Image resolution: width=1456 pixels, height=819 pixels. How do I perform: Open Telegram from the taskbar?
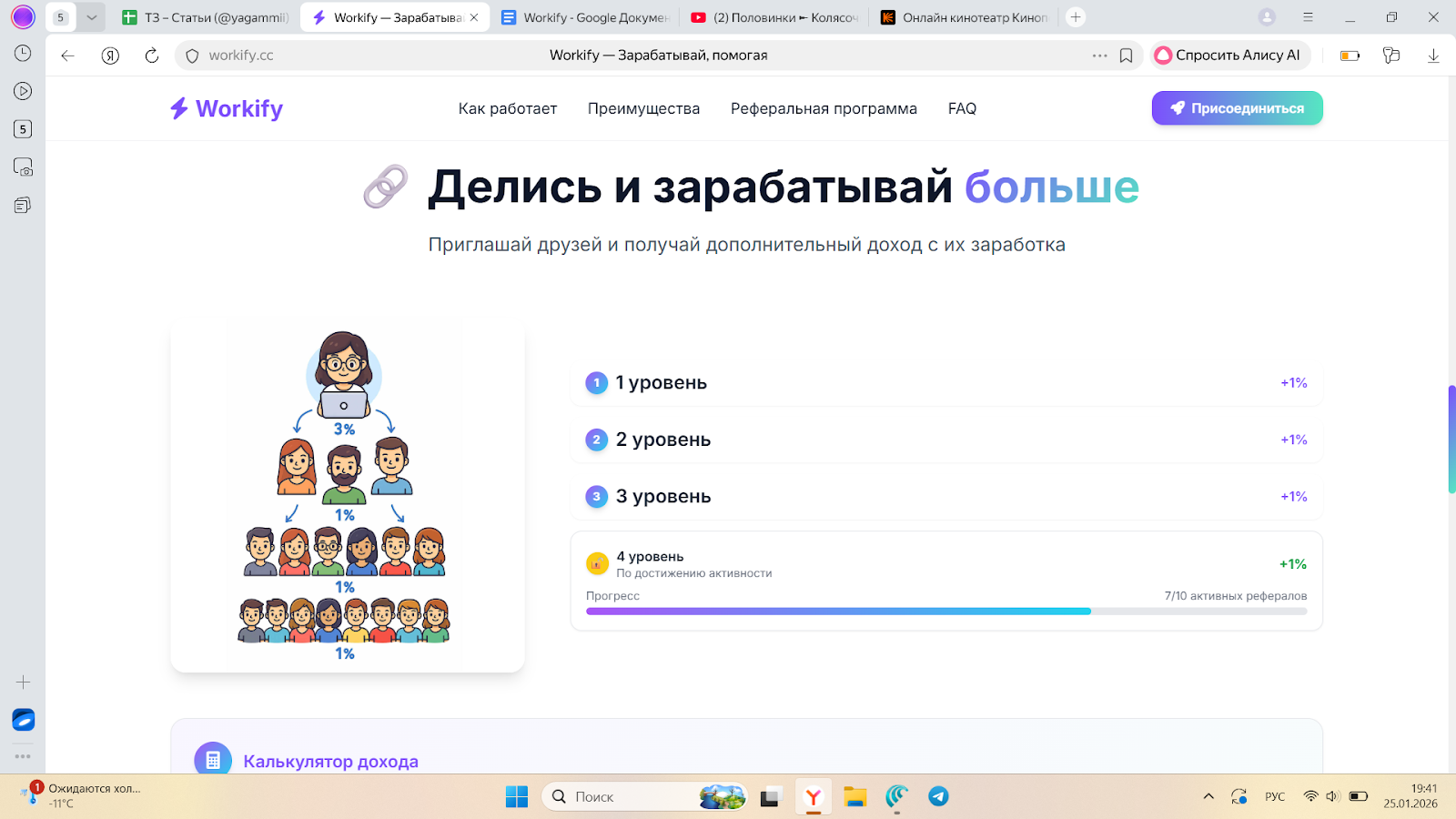(x=938, y=796)
